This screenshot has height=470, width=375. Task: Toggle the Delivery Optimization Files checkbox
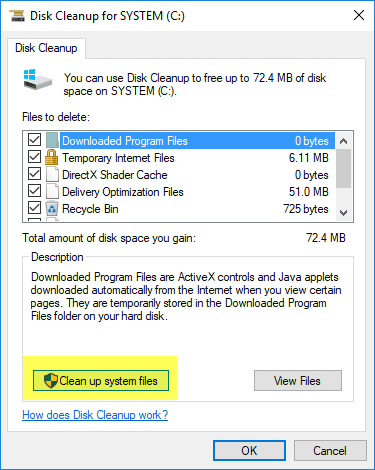(34, 191)
